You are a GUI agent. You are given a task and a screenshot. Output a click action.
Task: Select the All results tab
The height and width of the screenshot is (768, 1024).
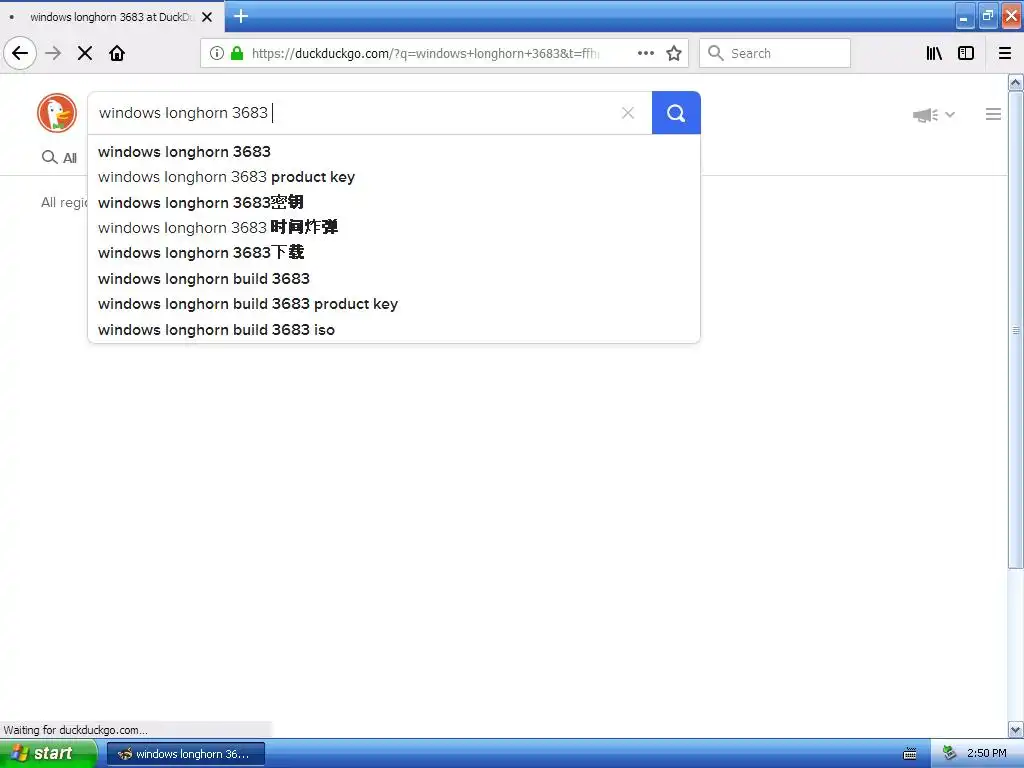coord(59,157)
